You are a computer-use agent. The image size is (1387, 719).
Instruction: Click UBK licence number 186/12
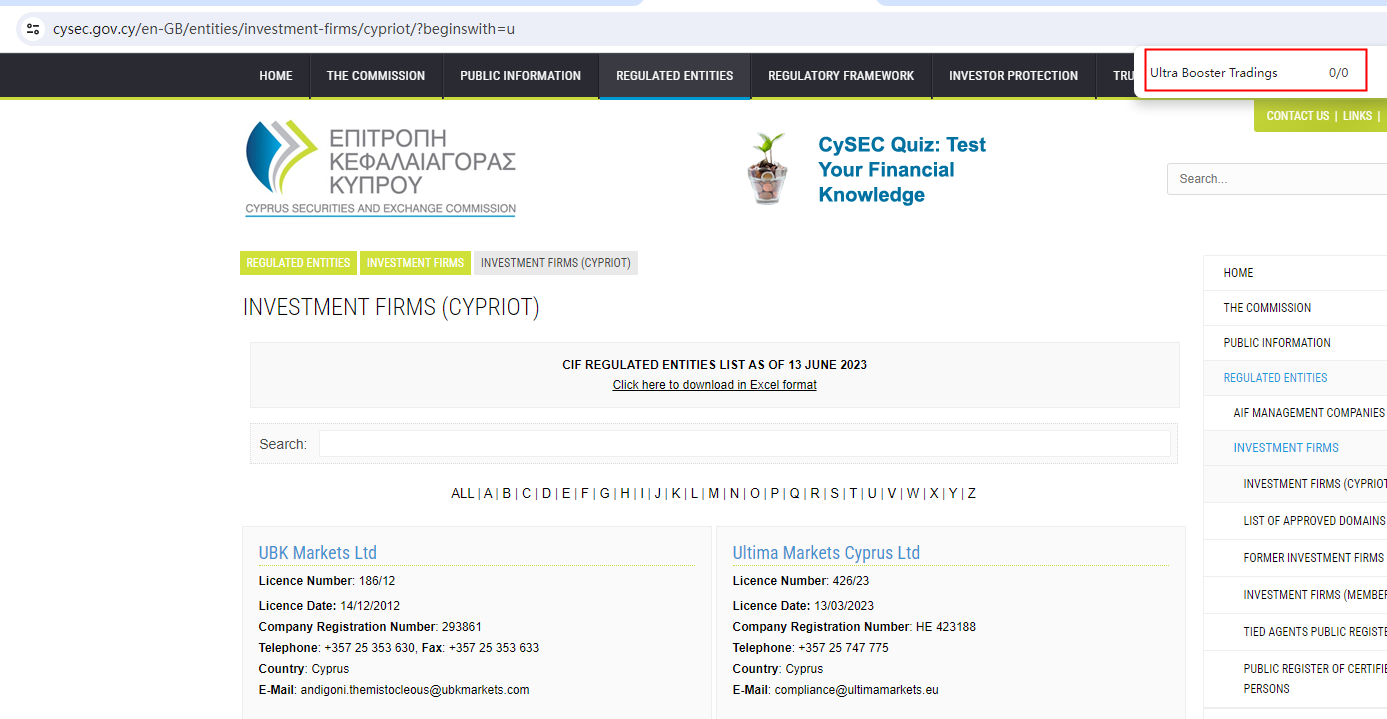pyautogui.click(x=377, y=581)
